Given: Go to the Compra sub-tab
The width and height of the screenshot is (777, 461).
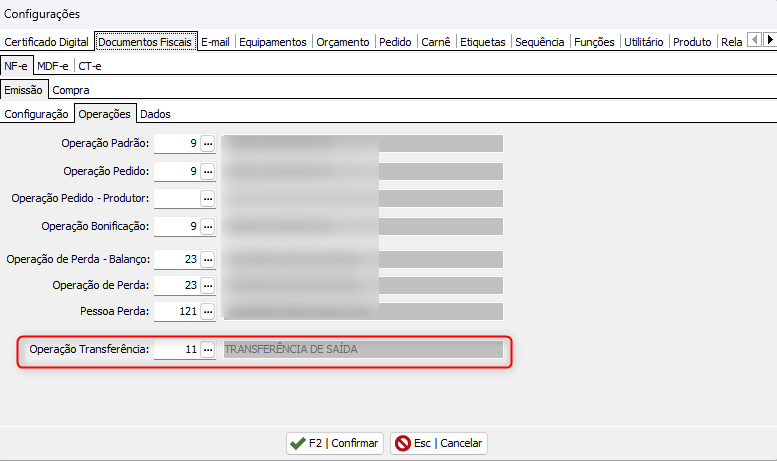Looking at the screenshot, I should pos(71,90).
